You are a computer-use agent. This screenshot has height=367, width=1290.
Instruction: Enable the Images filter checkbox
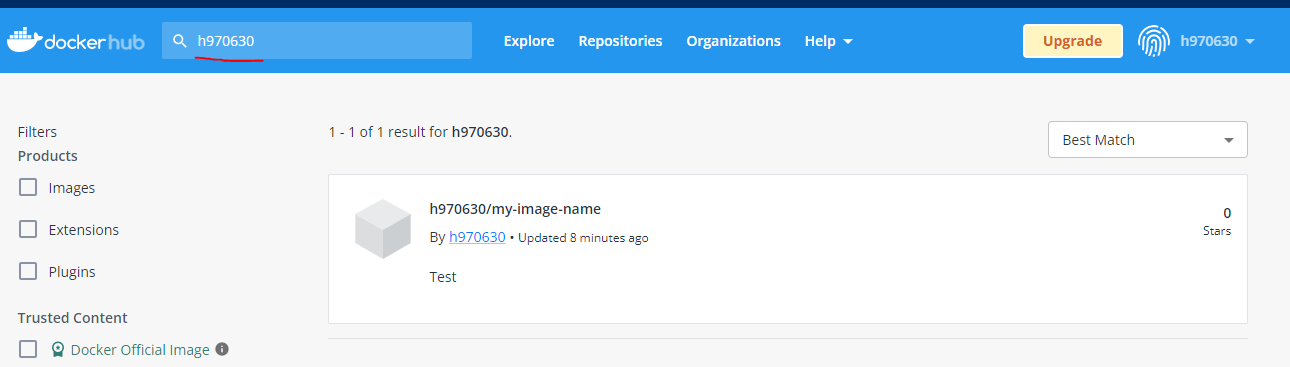[x=28, y=187]
